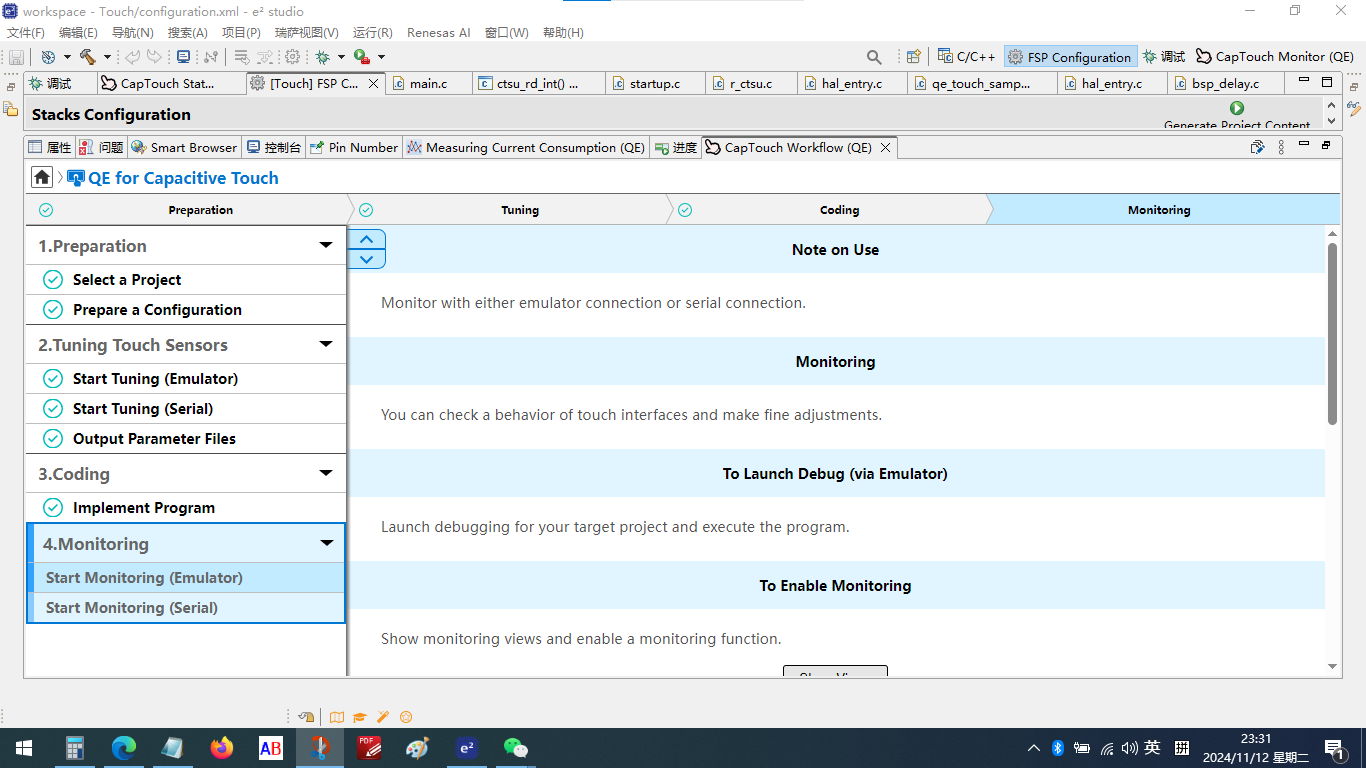Open the 控制台 console view tab
This screenshot has width=1366, height=768.
coord(273,147)
